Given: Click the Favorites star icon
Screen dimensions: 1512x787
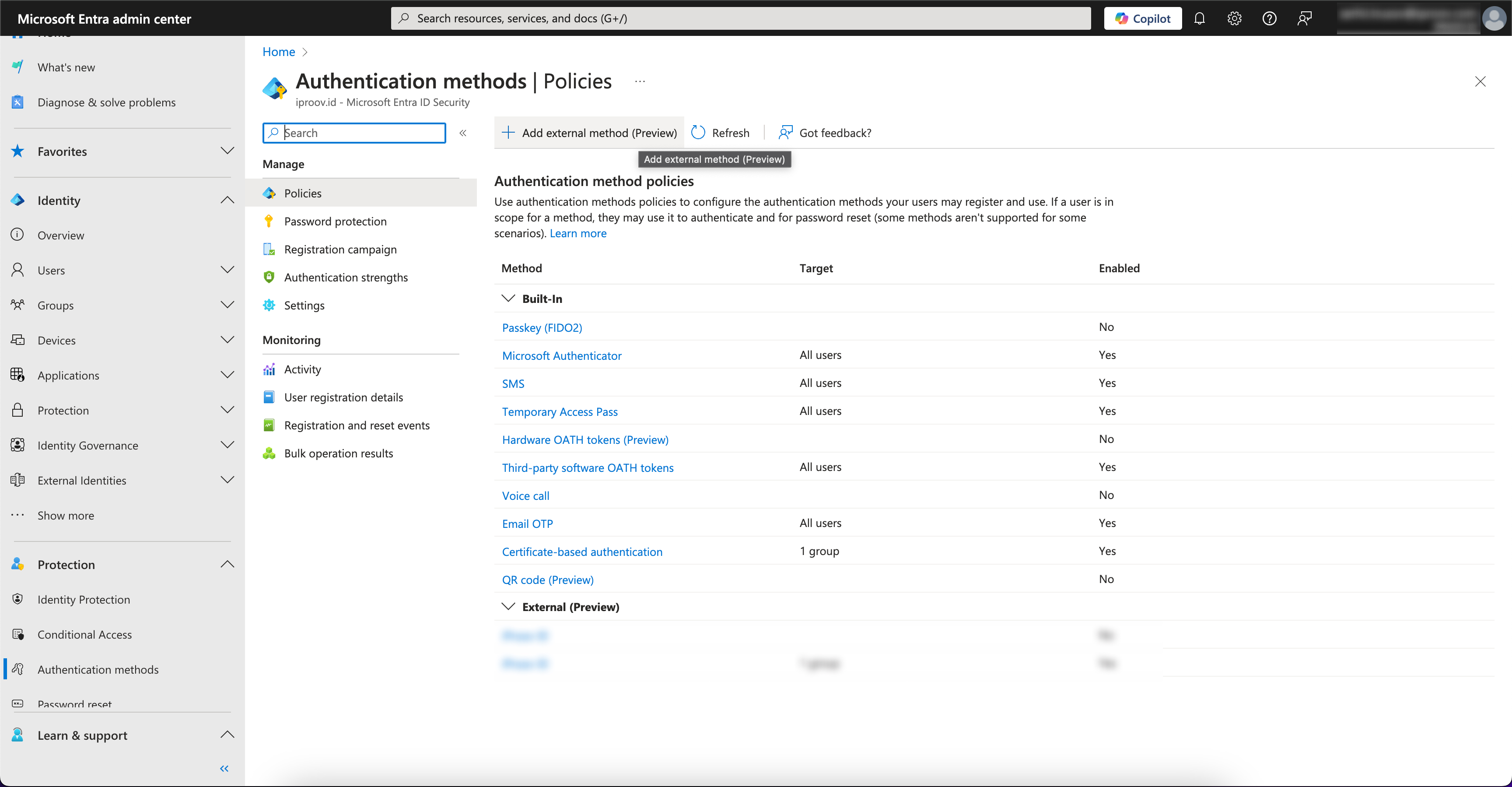Looking at the screenshot, I should coord(17,151).
